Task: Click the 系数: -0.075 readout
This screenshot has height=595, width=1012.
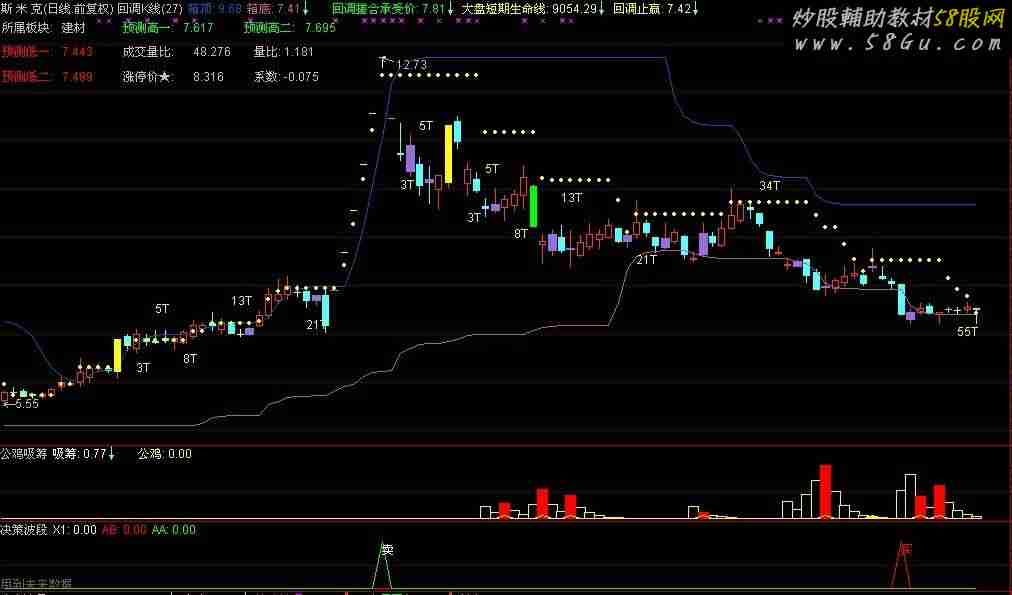Action: pos(286,77)
